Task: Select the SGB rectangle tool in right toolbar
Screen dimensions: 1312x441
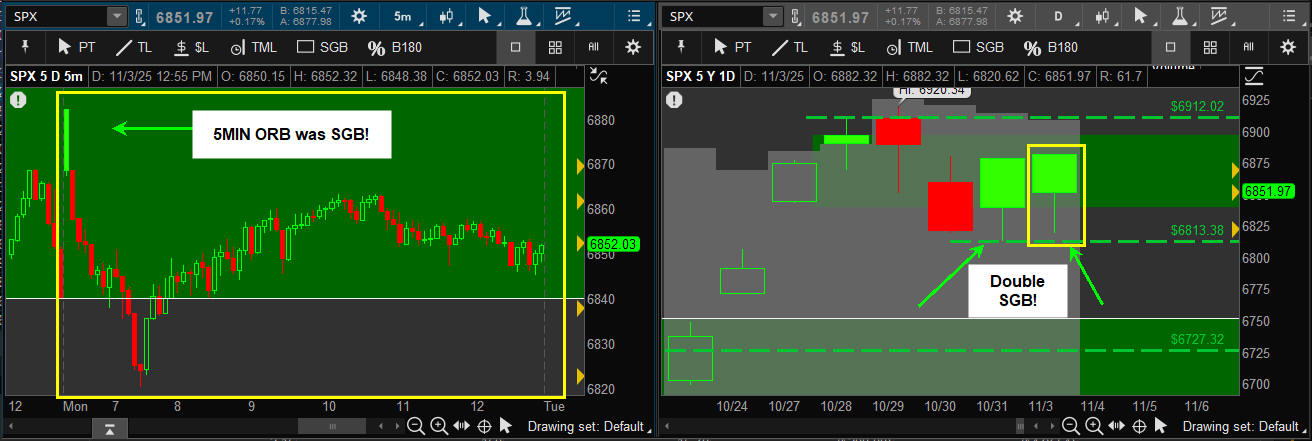Action: [977, 47]
